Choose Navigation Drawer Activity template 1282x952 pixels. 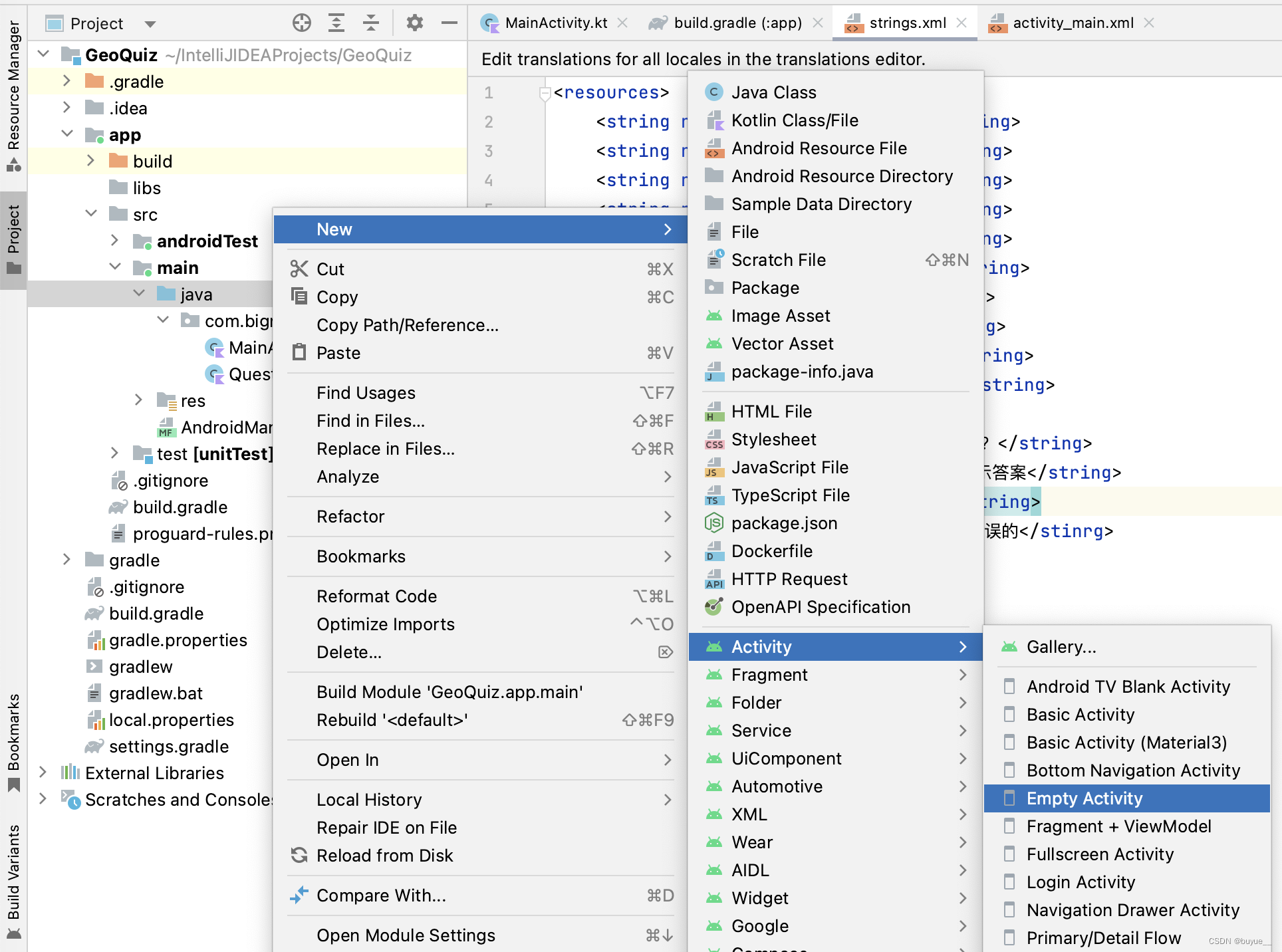click(x=1127, y=910)
